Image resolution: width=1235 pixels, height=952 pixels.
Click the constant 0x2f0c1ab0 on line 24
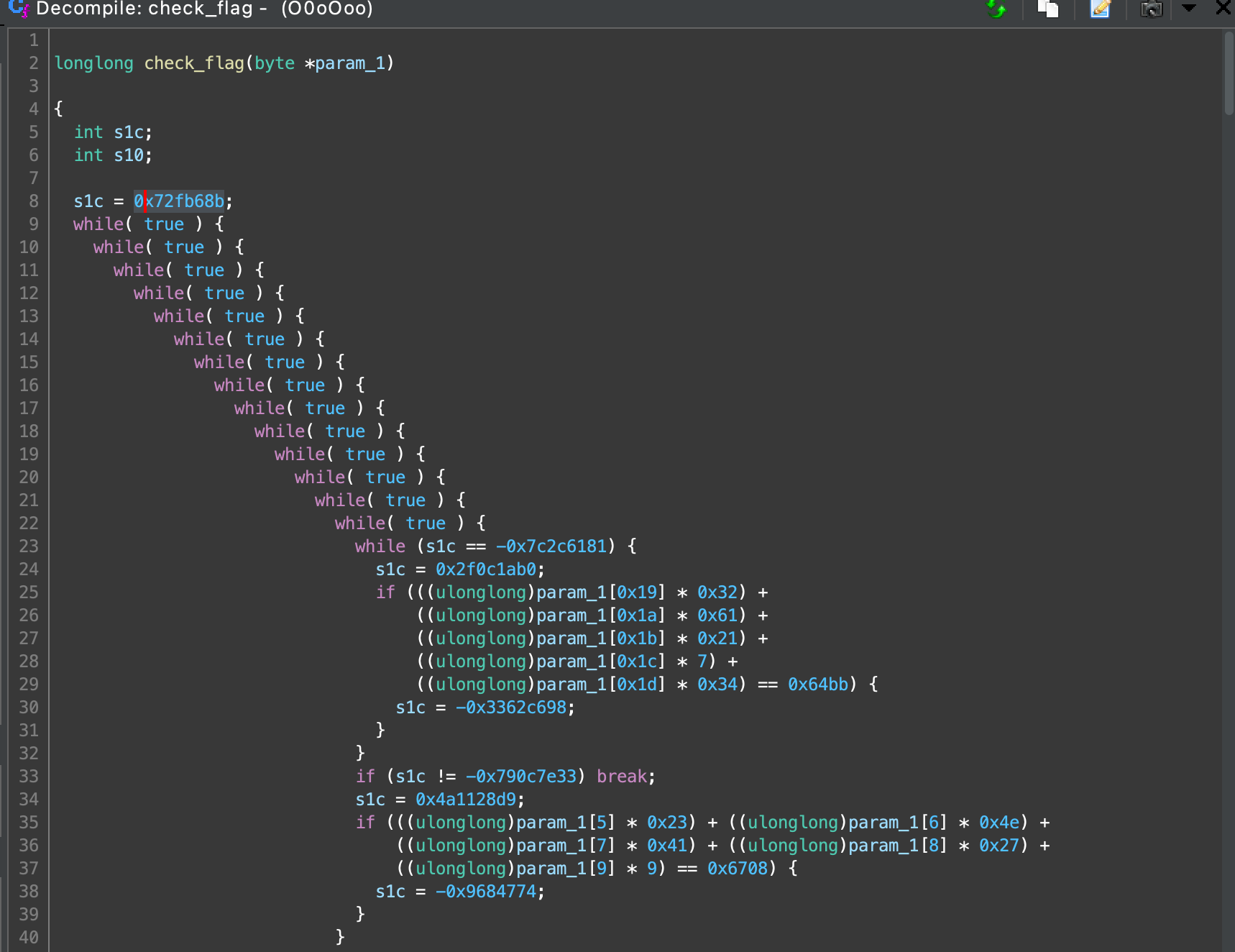tap(486, 569)
